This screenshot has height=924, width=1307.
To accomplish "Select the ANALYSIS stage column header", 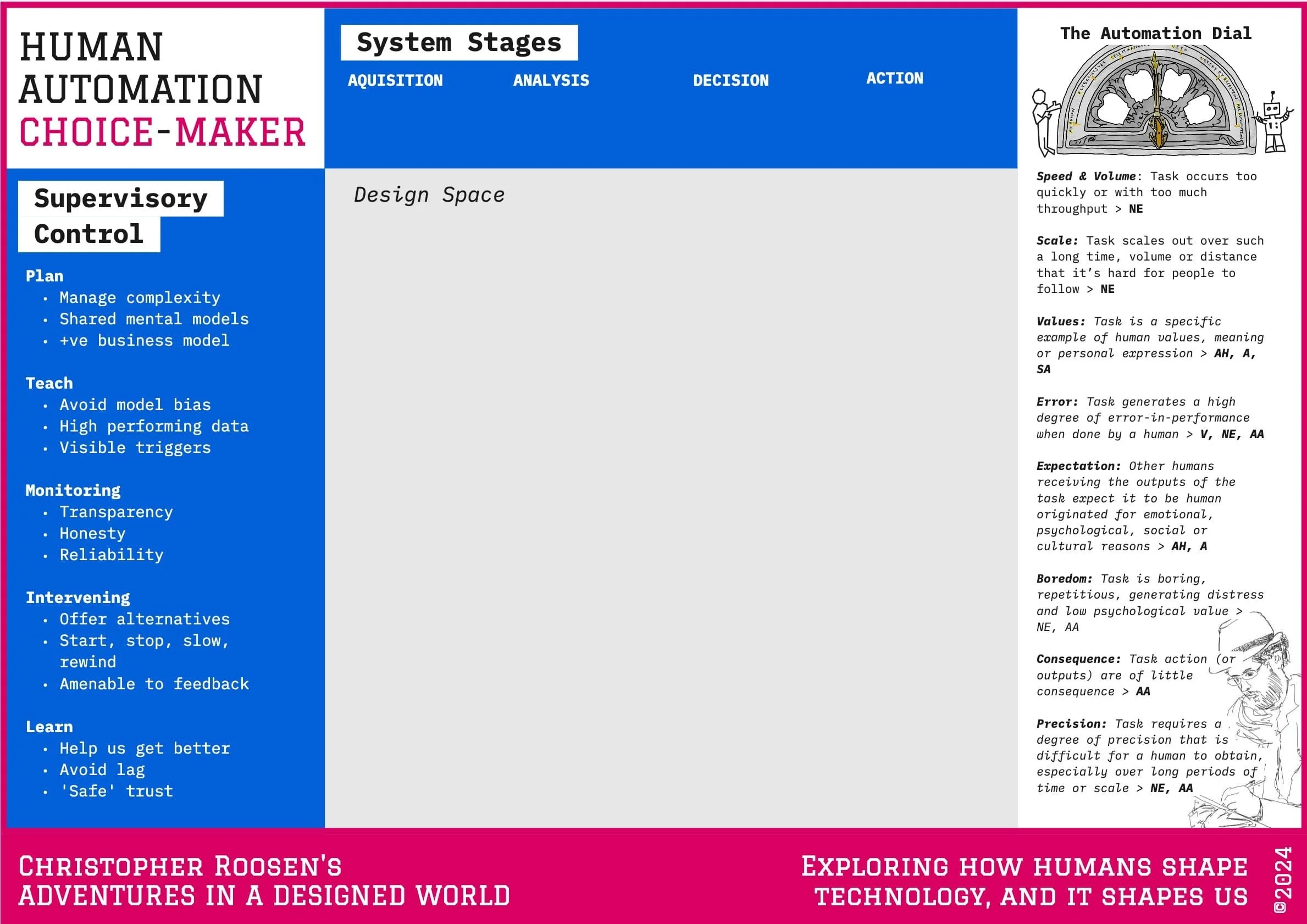I will coord(551,80).
